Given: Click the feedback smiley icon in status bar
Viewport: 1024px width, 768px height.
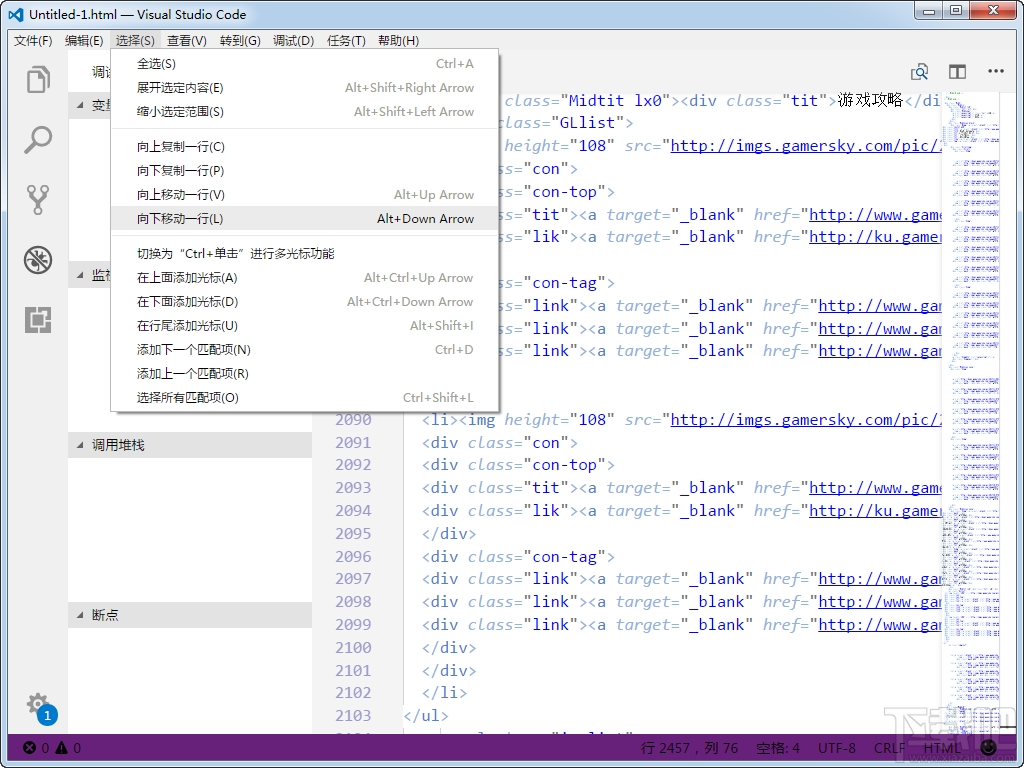Looking at the screenshot, I should [989, 747].
